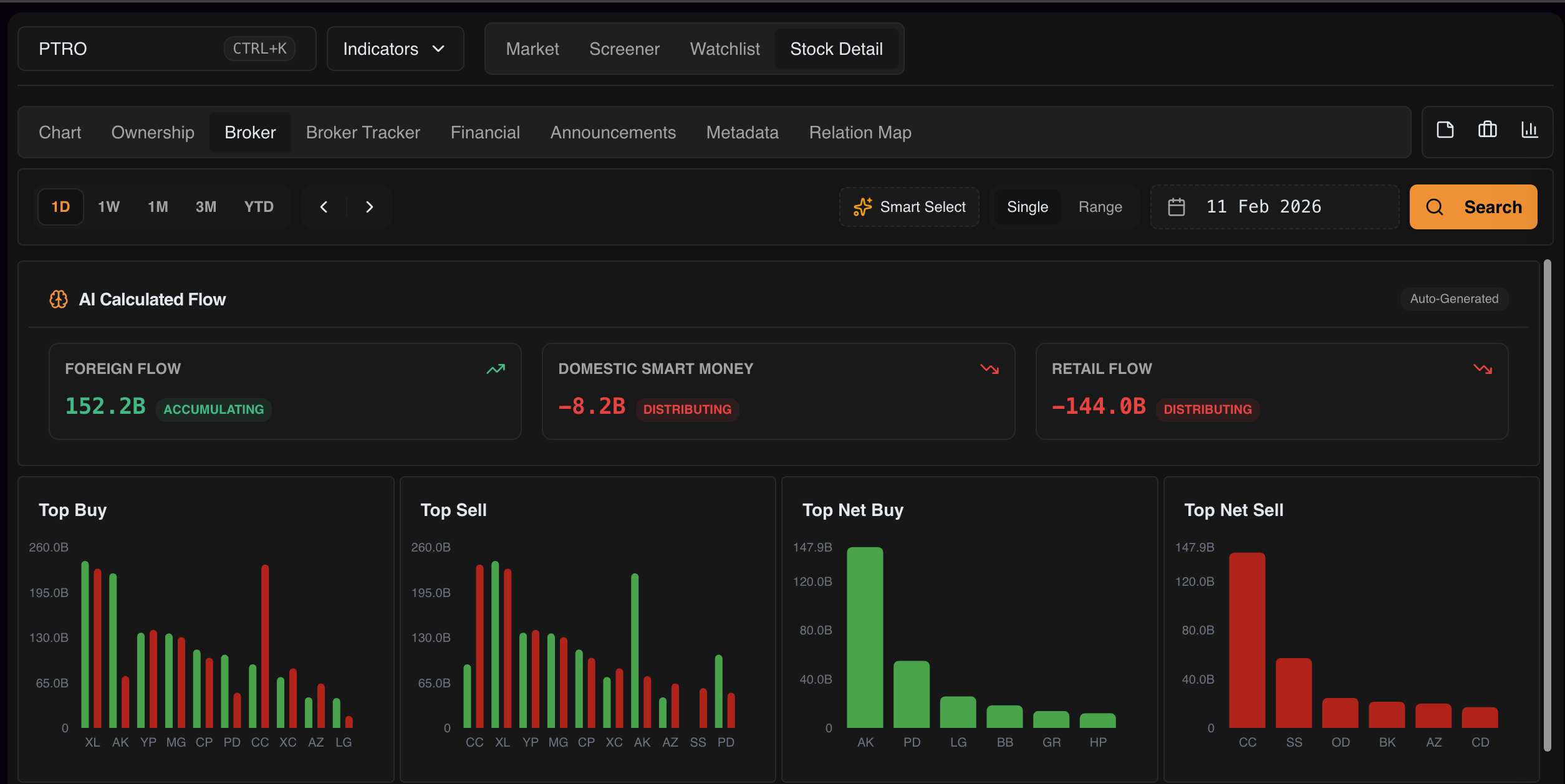This screenshot has width=1565, height=784.
Task: Click the tall green AK bar in Top Net Buy
Action: click(x=865, y=636)
